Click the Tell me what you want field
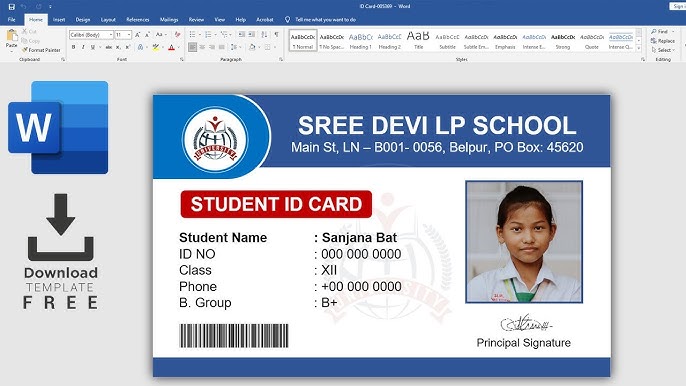The height and width of the screenshot is (386, 686). (326, 19)
